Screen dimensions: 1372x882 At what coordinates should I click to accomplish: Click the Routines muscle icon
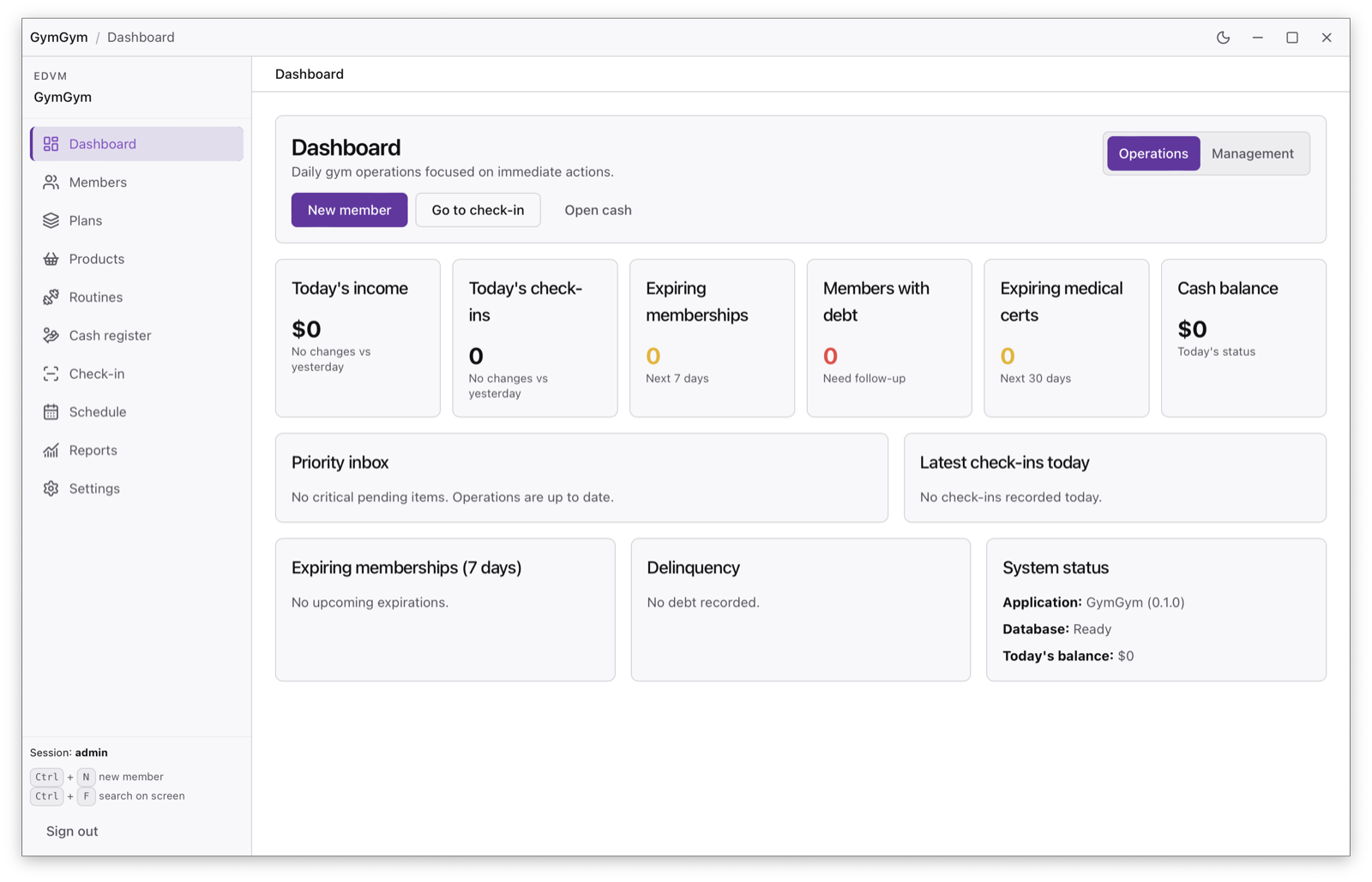pos(51,297)
